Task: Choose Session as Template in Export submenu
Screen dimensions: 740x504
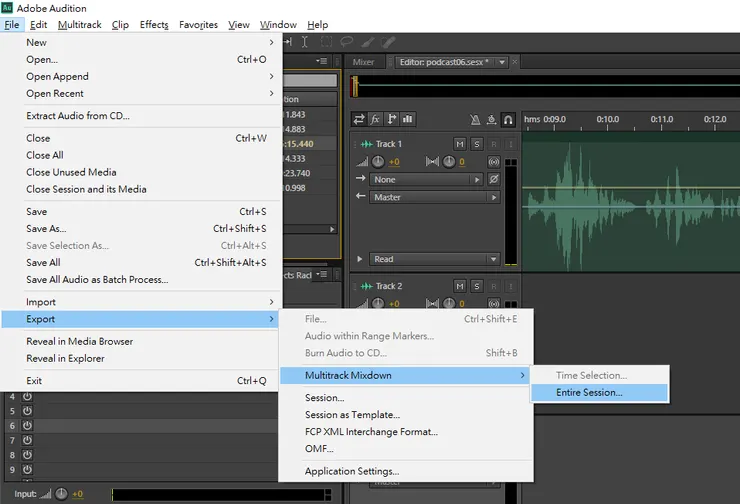Action: [352, 415]
